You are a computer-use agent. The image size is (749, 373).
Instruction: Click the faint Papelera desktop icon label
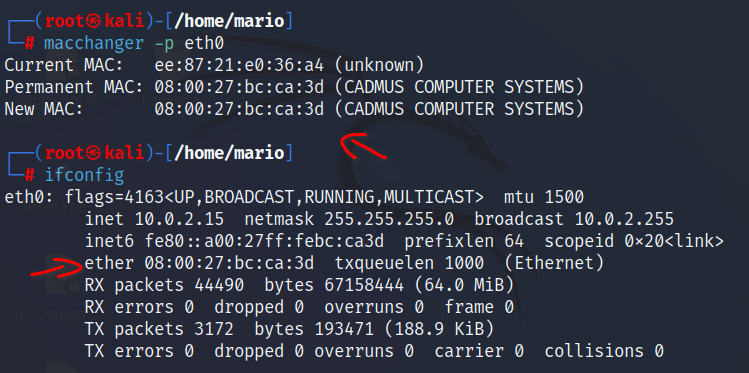(170, 99)
